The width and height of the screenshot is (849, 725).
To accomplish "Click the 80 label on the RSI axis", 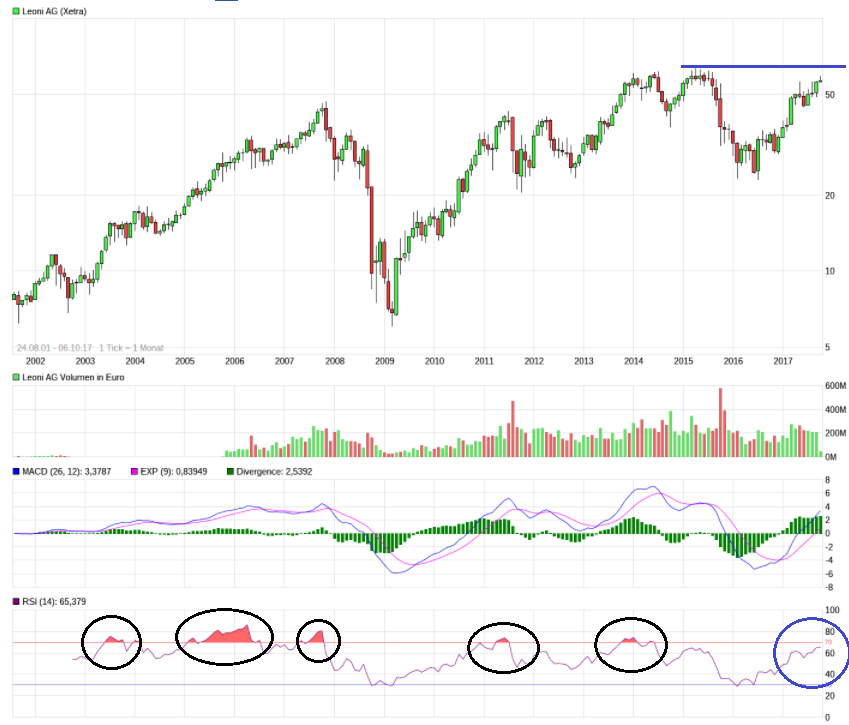I will (x=830, y=631).
